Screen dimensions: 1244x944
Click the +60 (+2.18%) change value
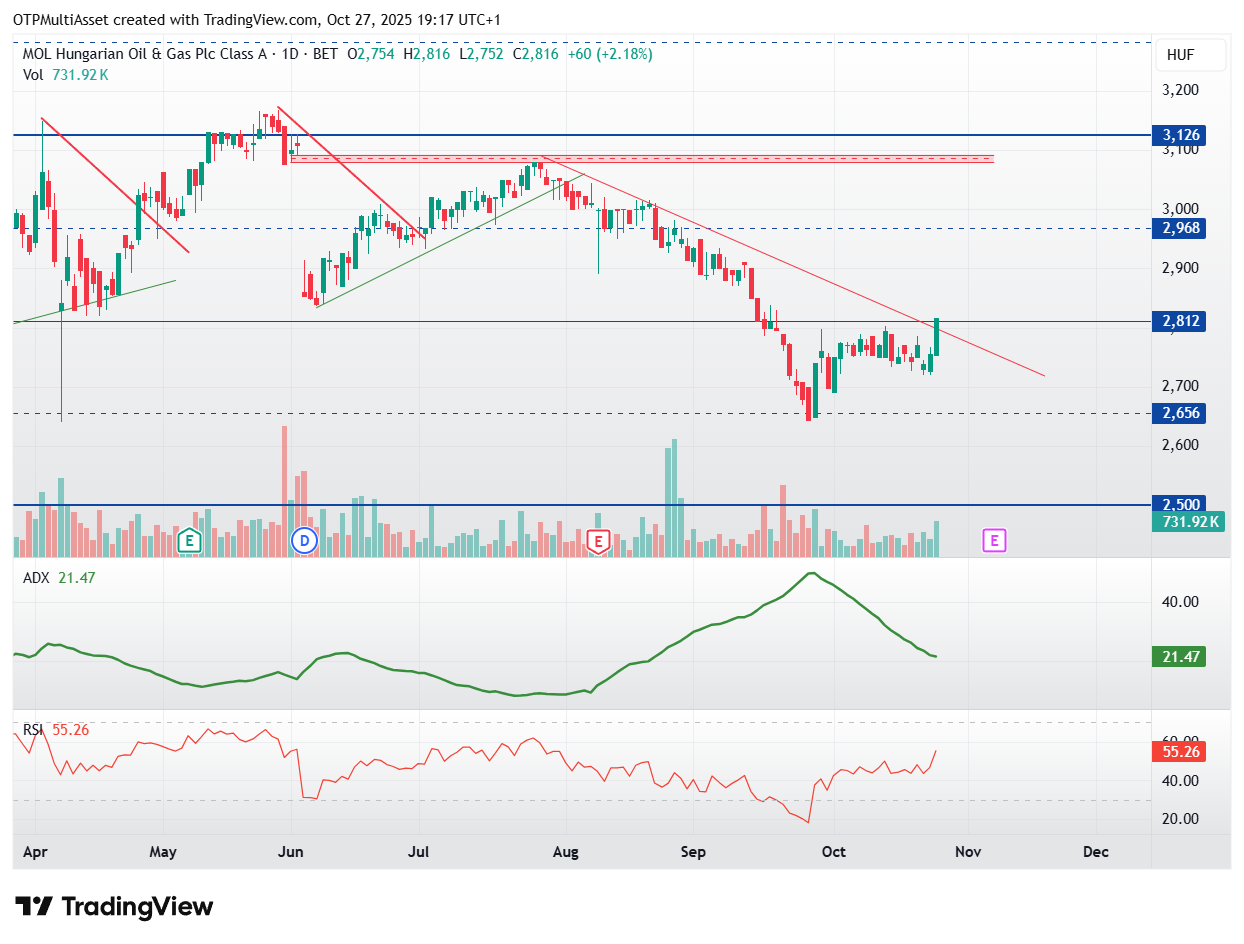[610, 54]
